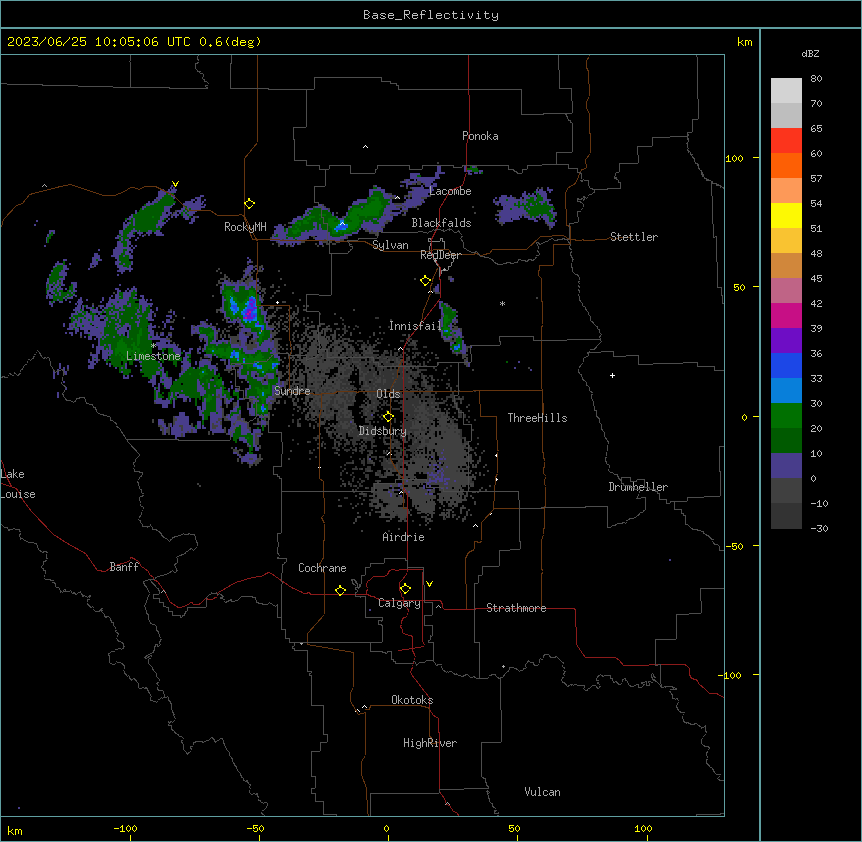The height and width of the screenshot is (842, 862).
Task: Click the km unit label at bottom left
Action: (15, 830)
